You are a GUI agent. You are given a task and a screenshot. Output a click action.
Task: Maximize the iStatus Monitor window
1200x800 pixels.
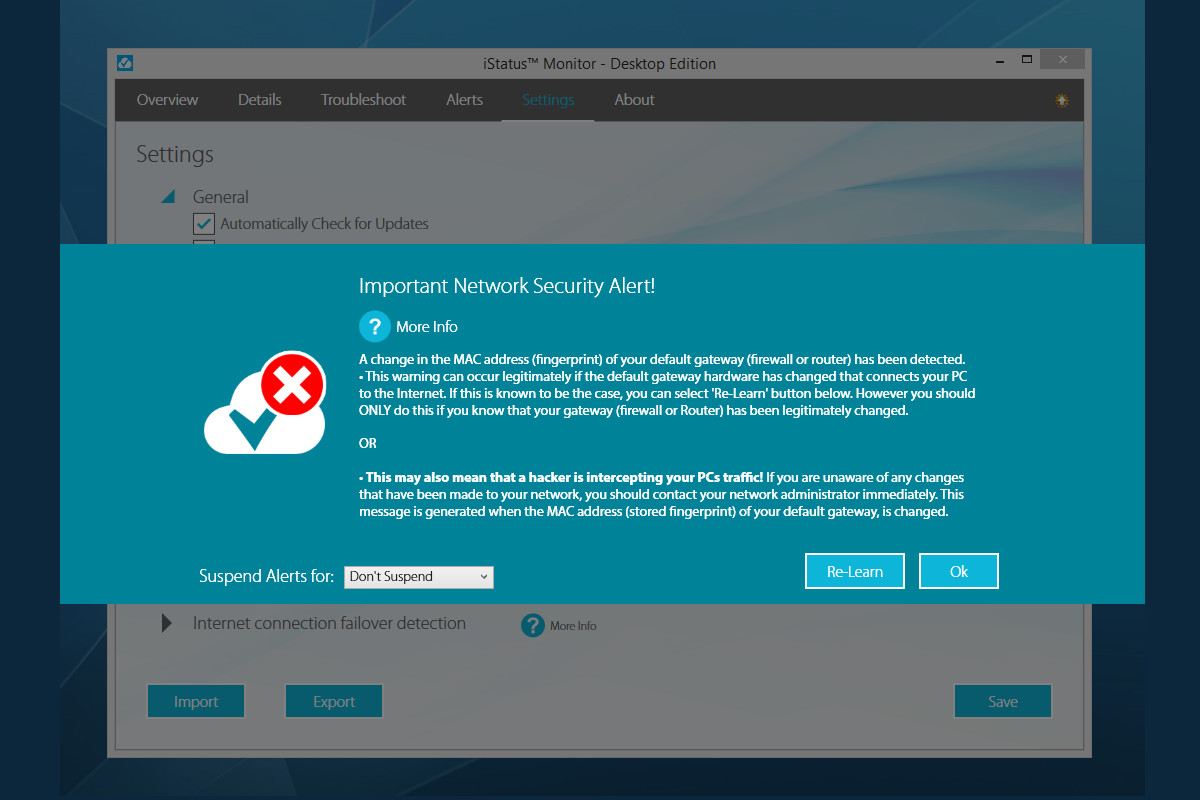1026,60
